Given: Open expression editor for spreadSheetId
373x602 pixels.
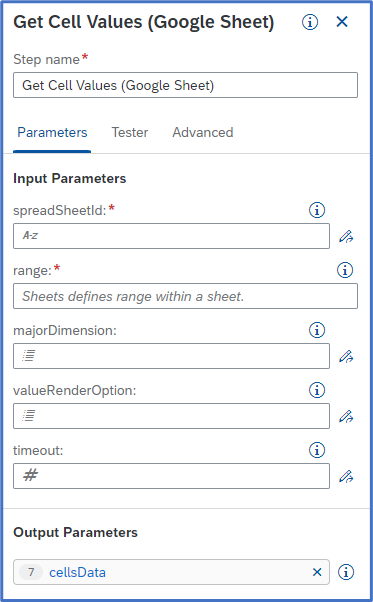Looking at the screenshot, I should [x=346, y=236].
